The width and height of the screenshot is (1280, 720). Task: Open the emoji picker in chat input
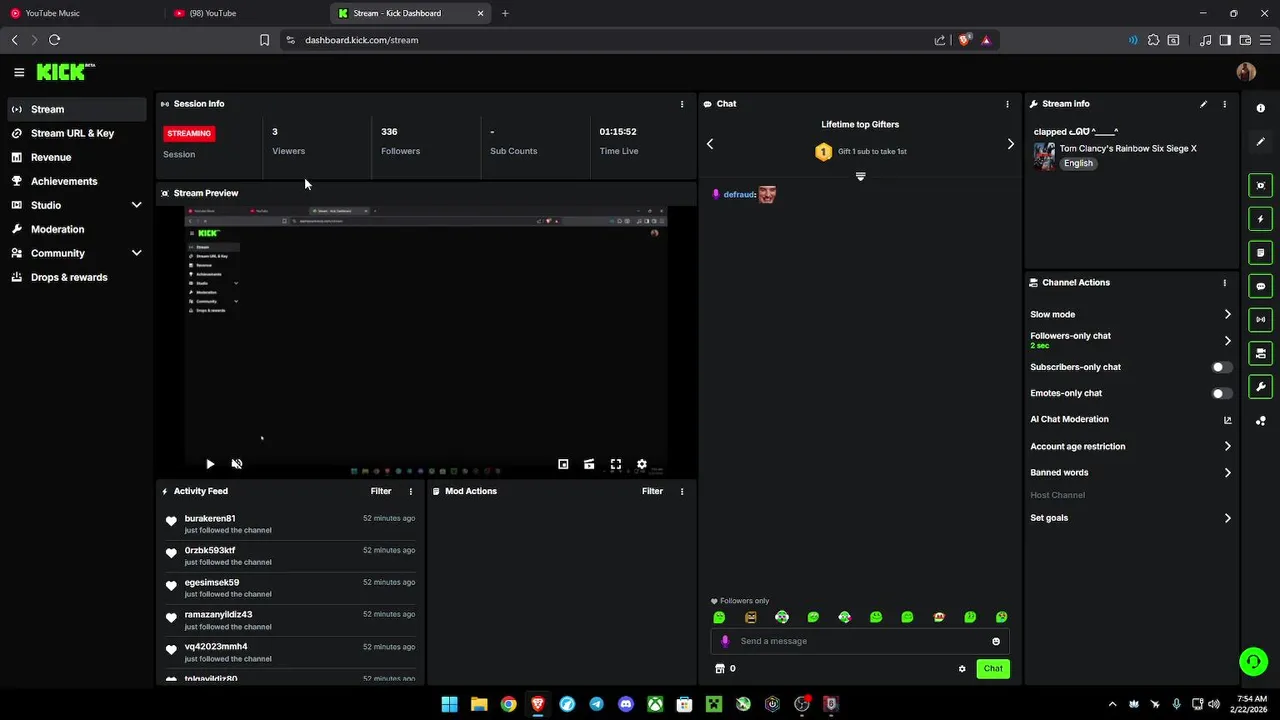pos(996,641)
